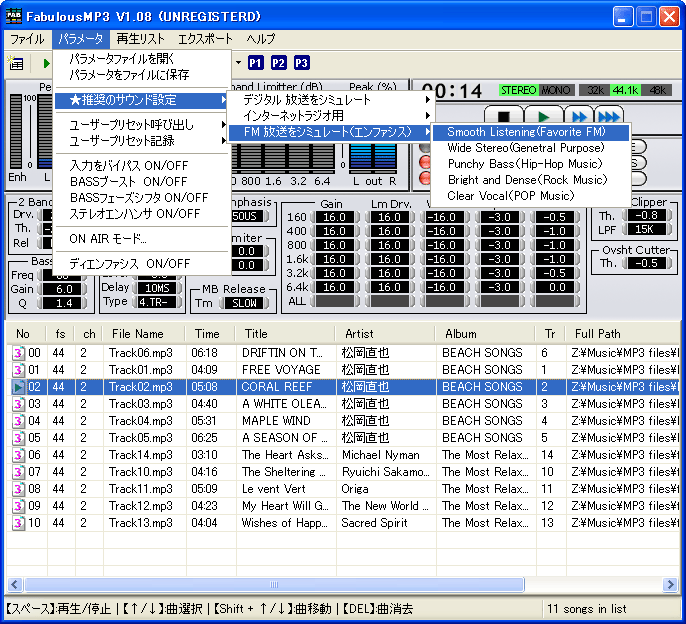This screenshot has width=686, height=624.
Task: Click the MP3 icon for Track13.mp3 row
Action: pyautogui.click(x=18, y=523)
